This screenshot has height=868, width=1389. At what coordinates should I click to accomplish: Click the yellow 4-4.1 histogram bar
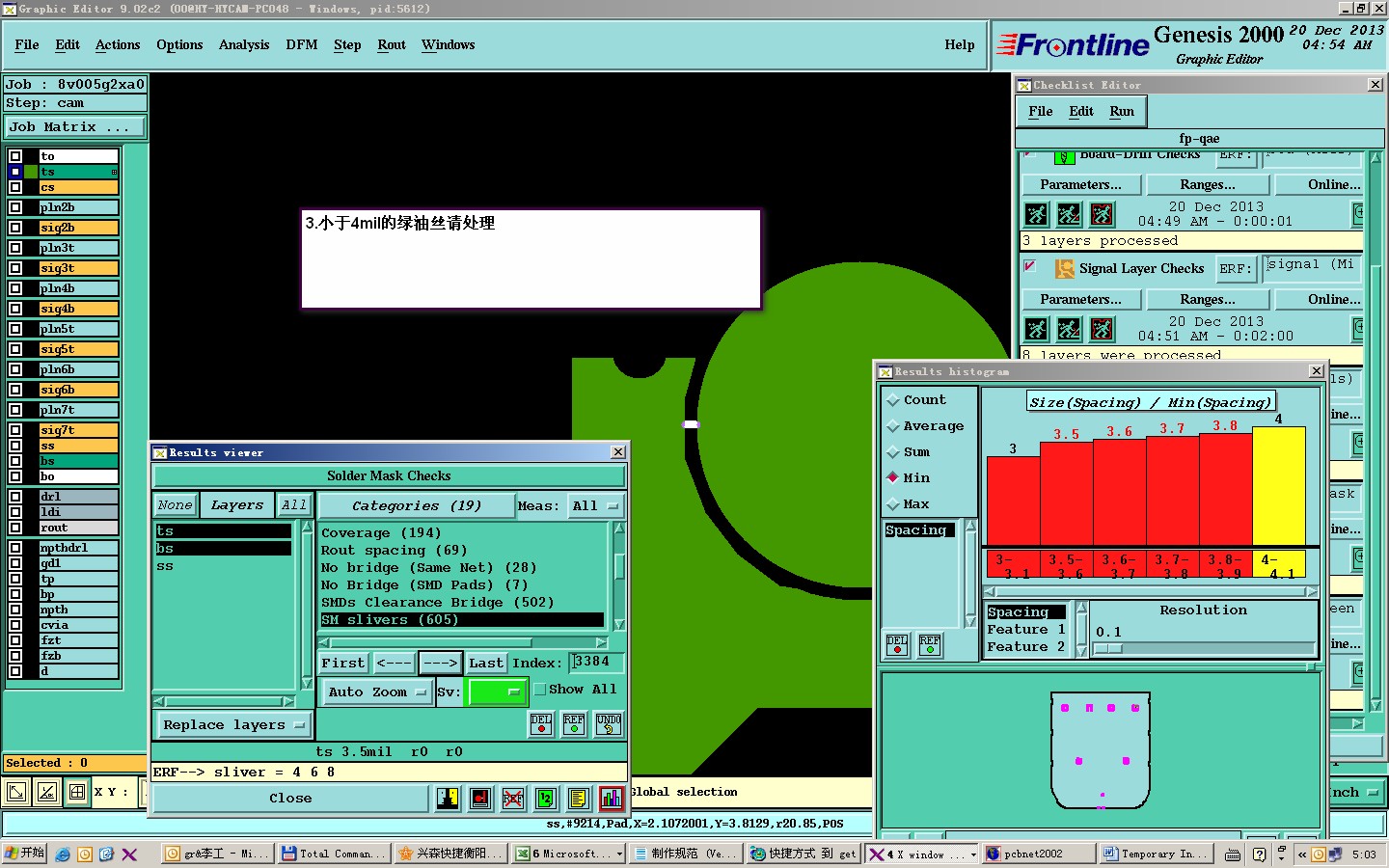[1278, 486]
